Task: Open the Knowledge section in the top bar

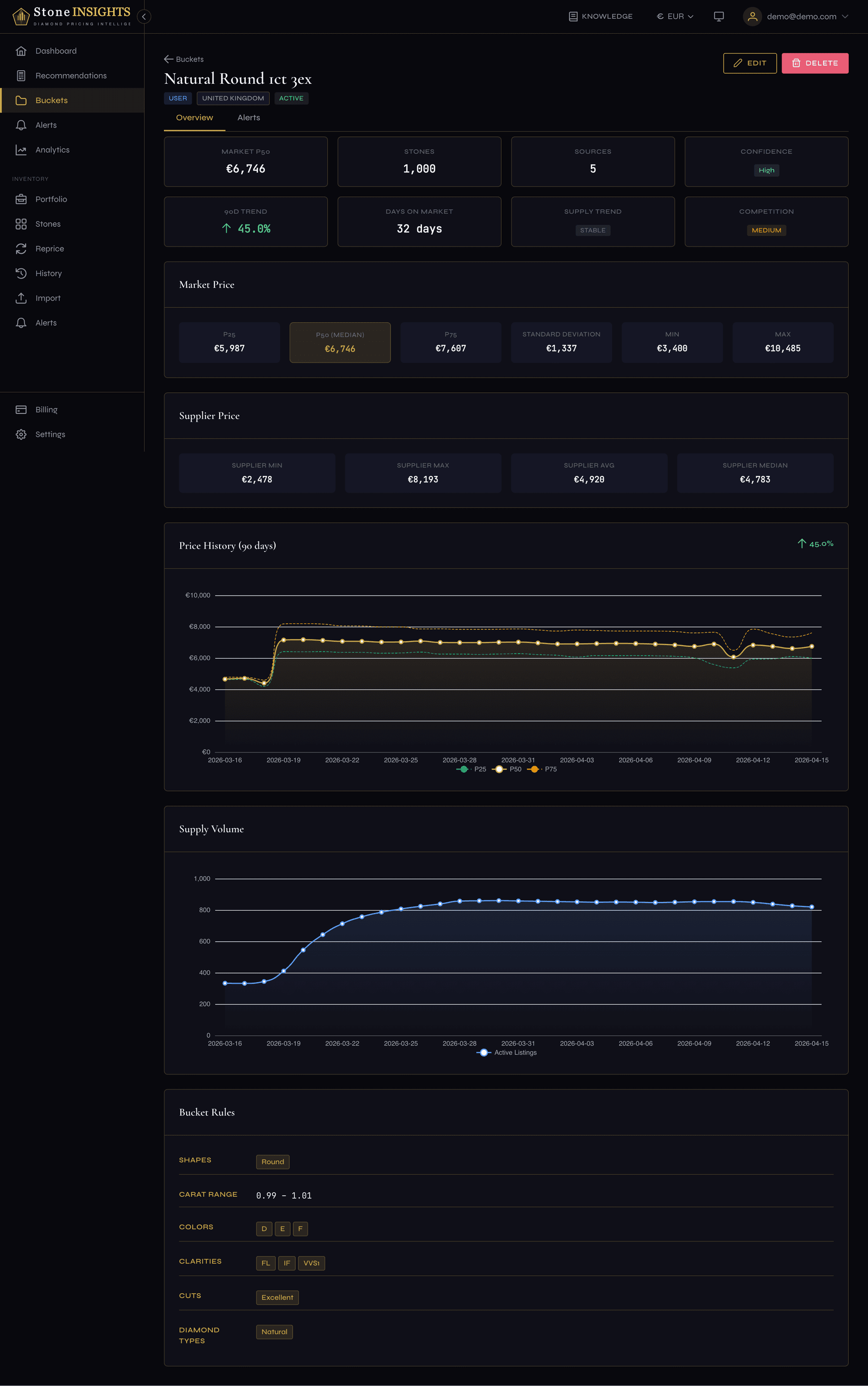Action: pos(601,16)
